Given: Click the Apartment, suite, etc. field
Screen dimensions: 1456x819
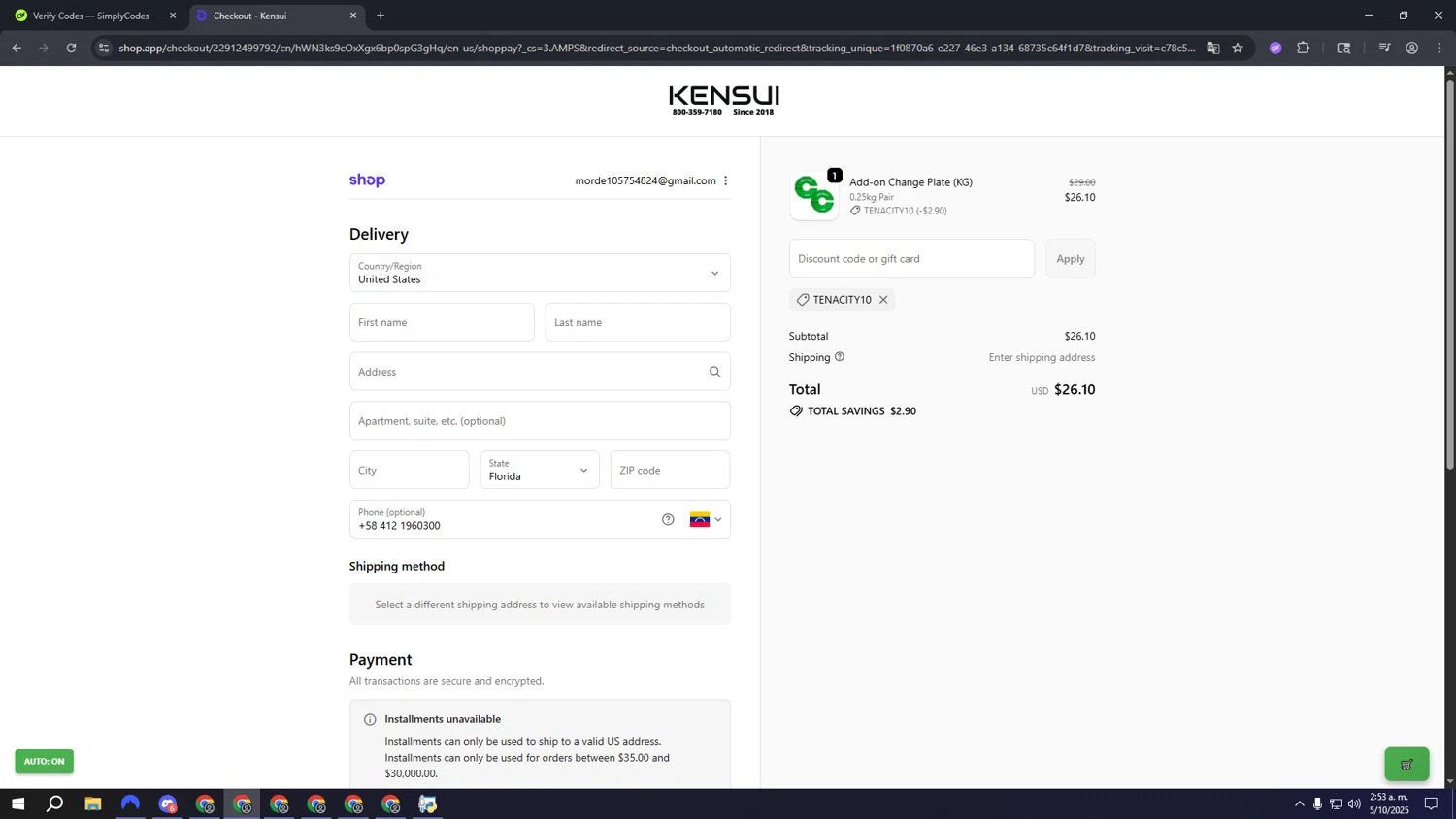Looking at the screenshot, I should tap(540, 421).
